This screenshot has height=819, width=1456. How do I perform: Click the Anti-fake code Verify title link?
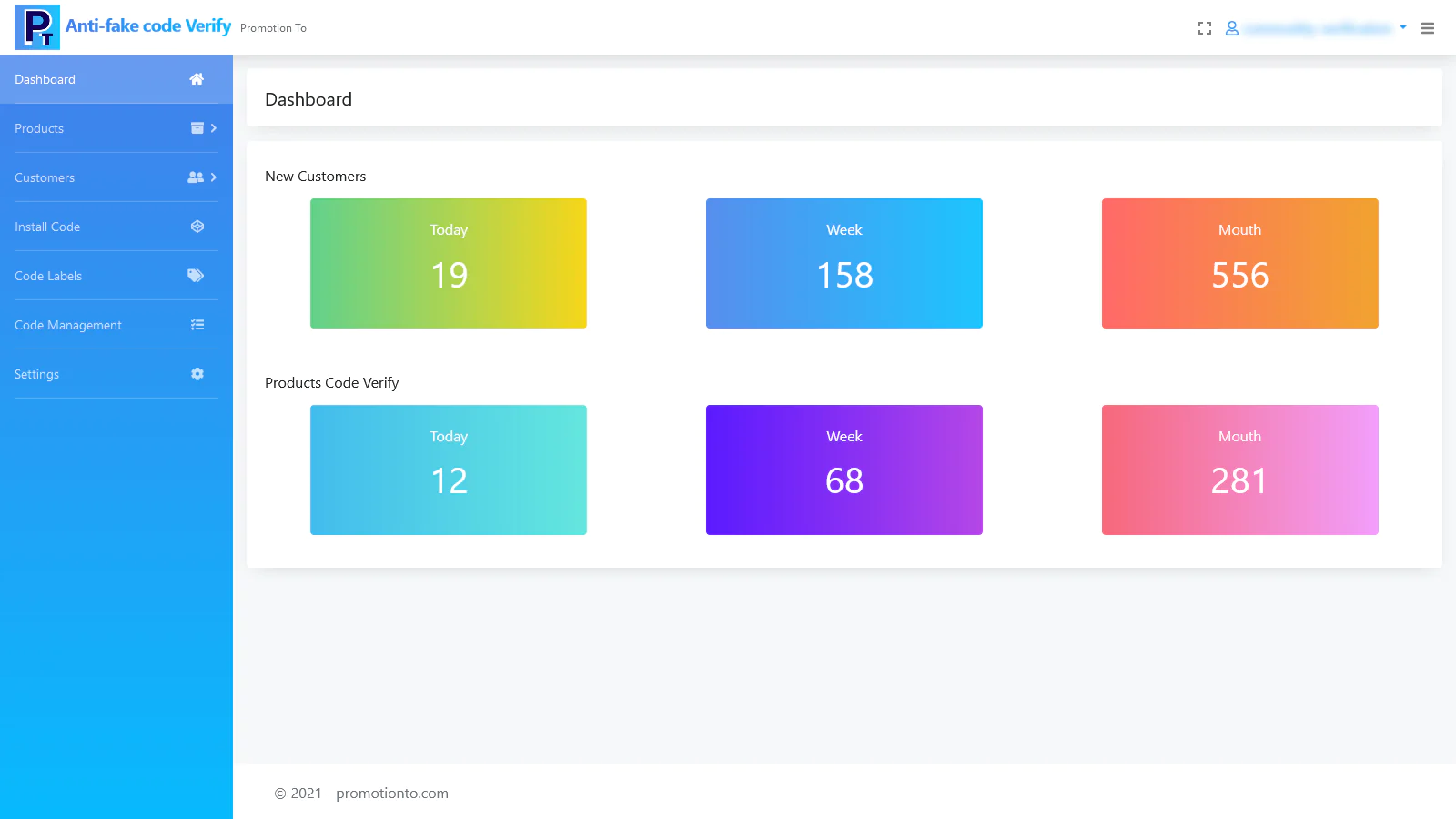148,26
